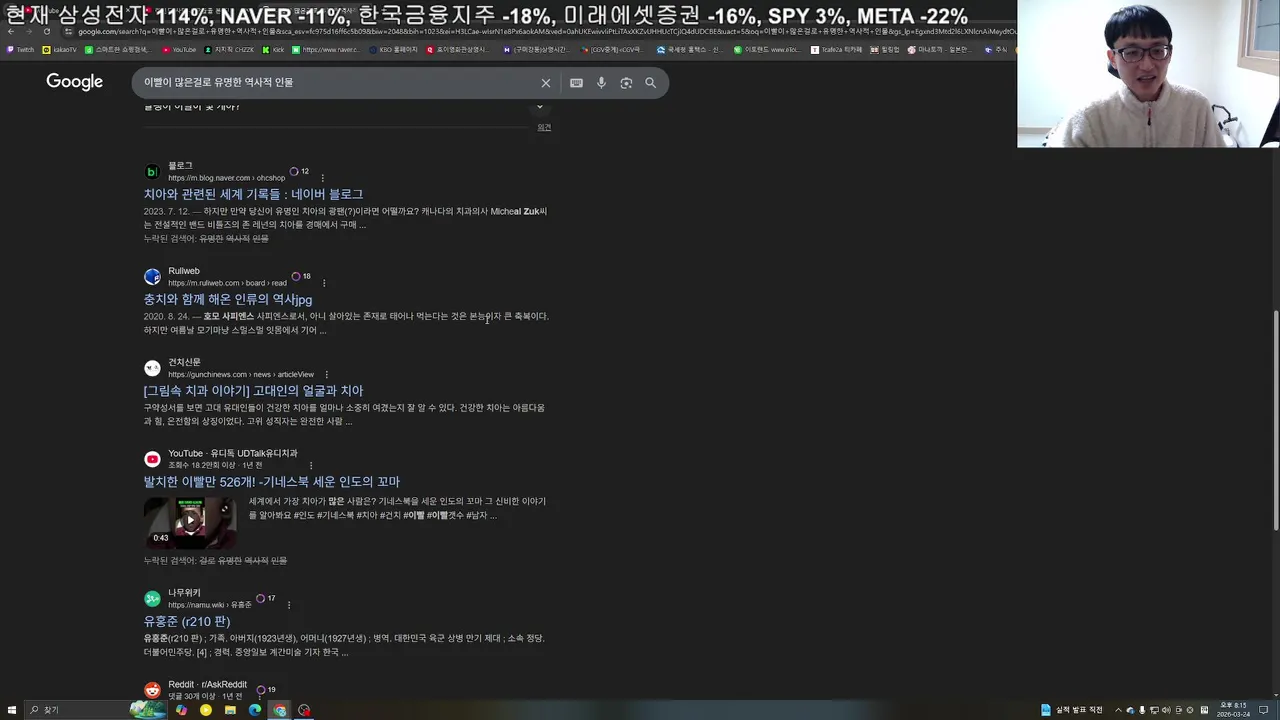The image size is (1280, 720).
Task: Submit search with the magnifier icon
Action: click(x=650, y=83)
